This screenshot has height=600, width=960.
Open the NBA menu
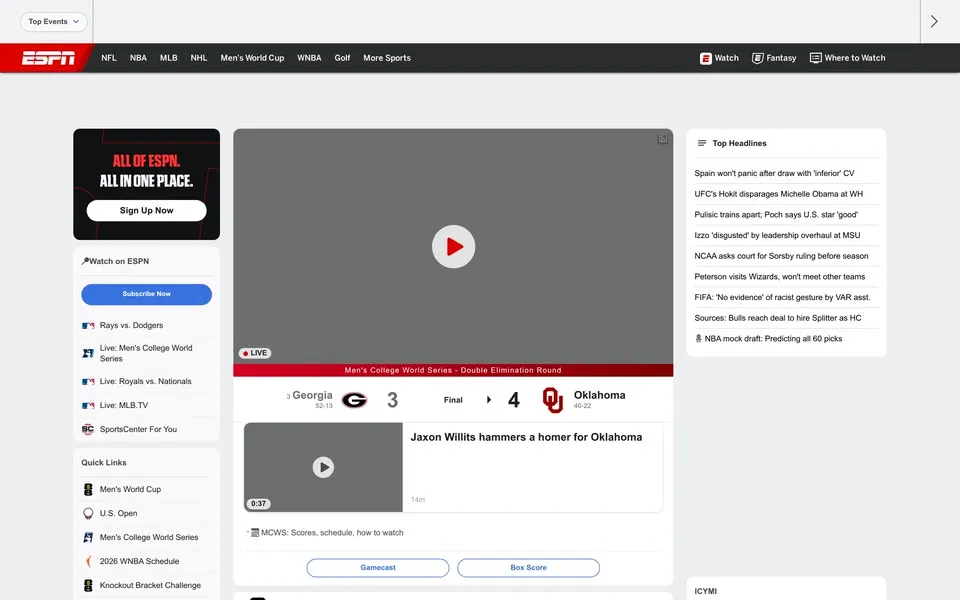pyautogui.click(x=138, y=58)
